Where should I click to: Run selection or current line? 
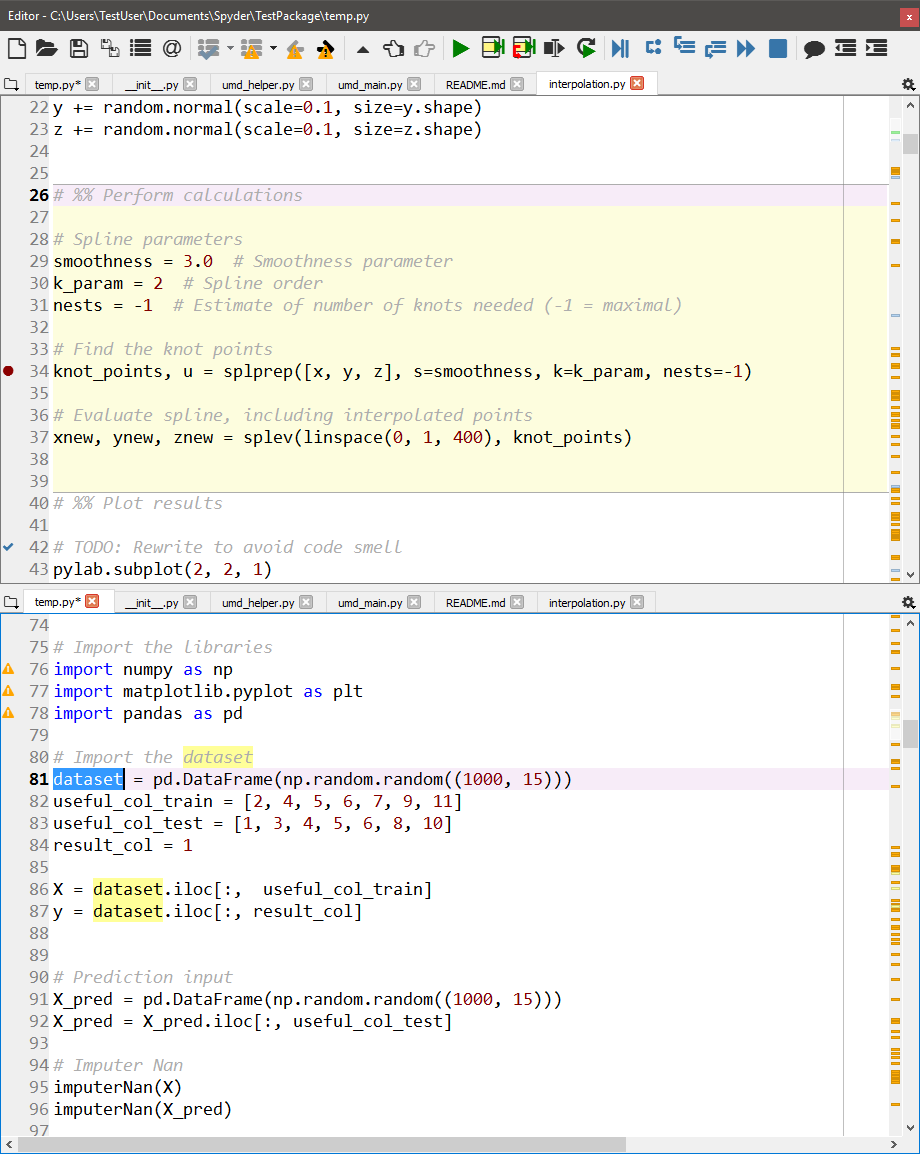coord(554,49)
